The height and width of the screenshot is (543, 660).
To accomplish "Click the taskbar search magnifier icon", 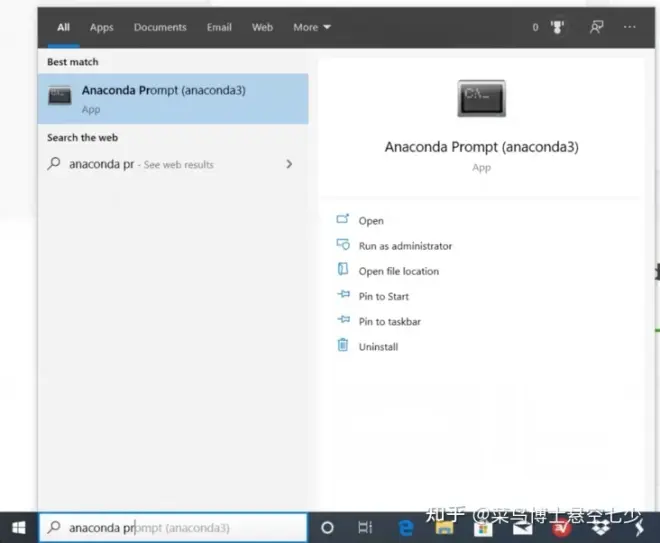I will point(54,527).
